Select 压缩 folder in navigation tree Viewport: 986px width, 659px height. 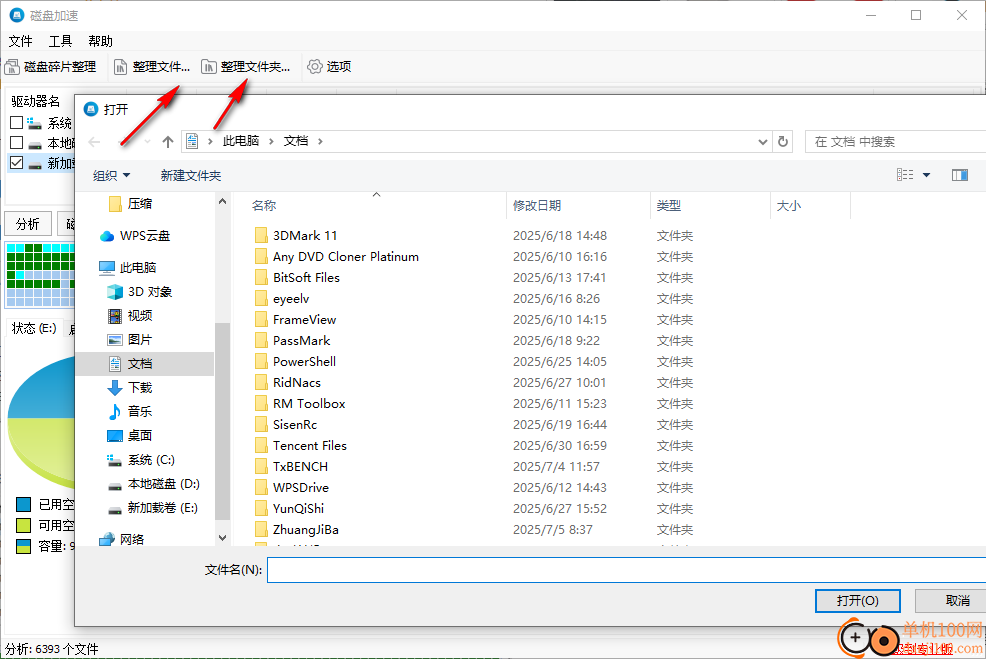pyautogui.click(x=140, y=204)
